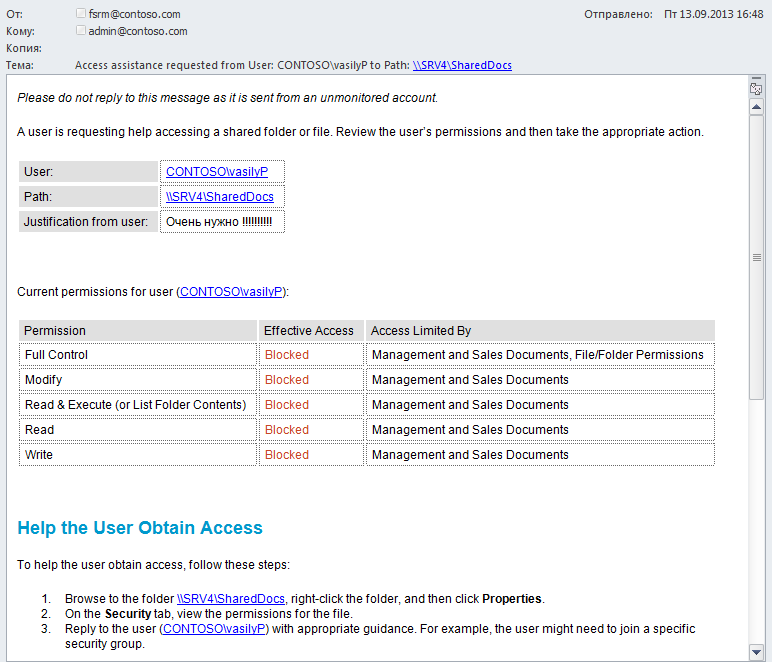Open CONTOSO\vasilyP link in the User row

pos(217,171)
